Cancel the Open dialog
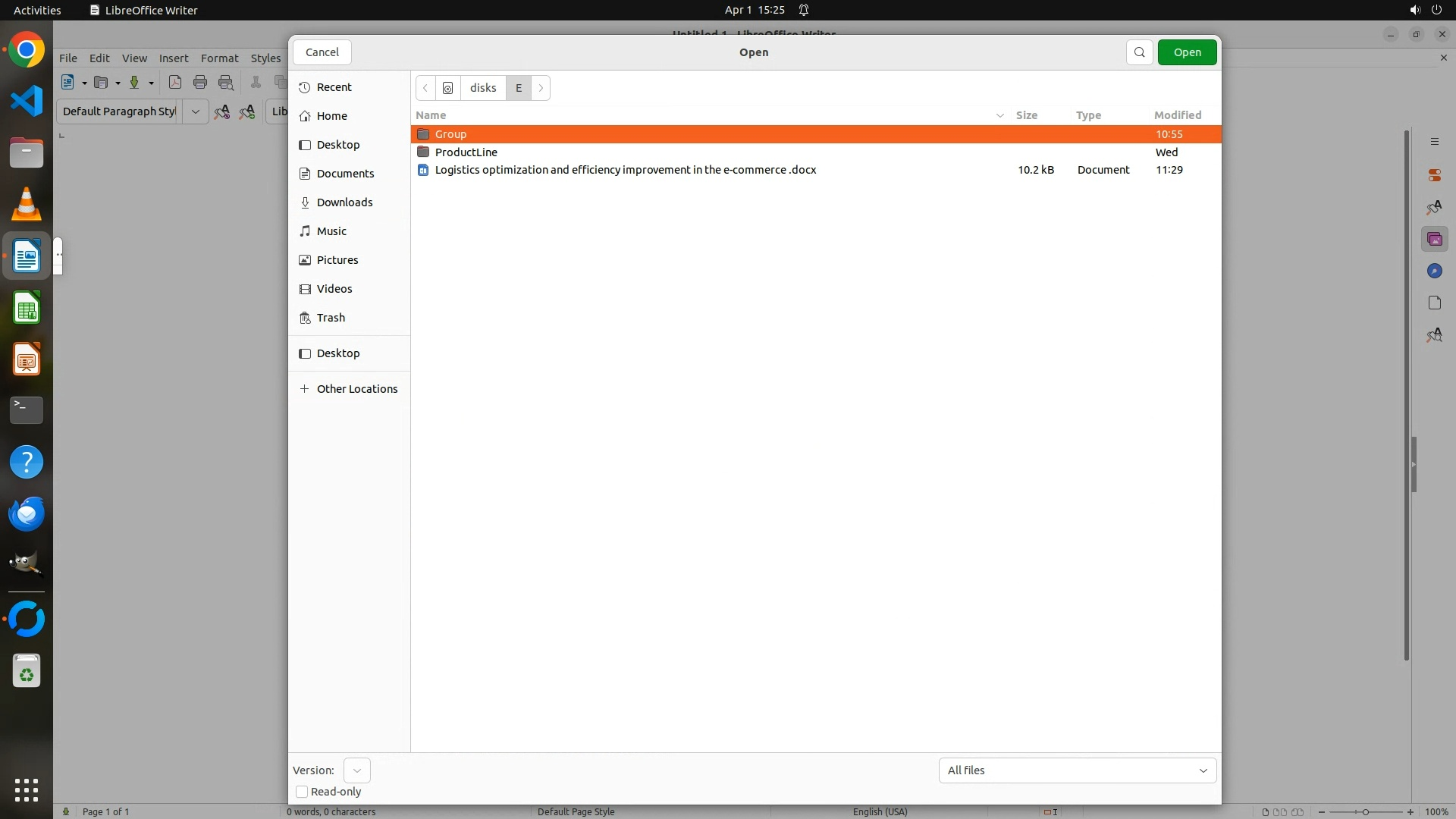 click(x=322, y=52)
